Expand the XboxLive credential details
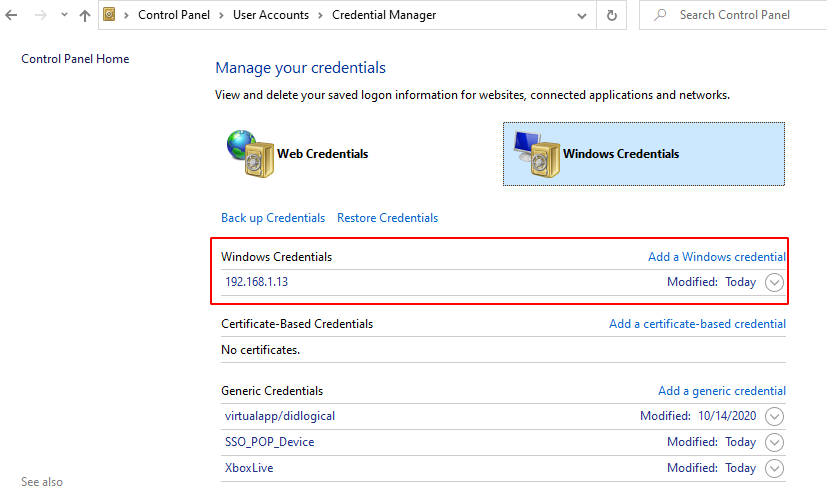The image size is (827, 496). 774,468
